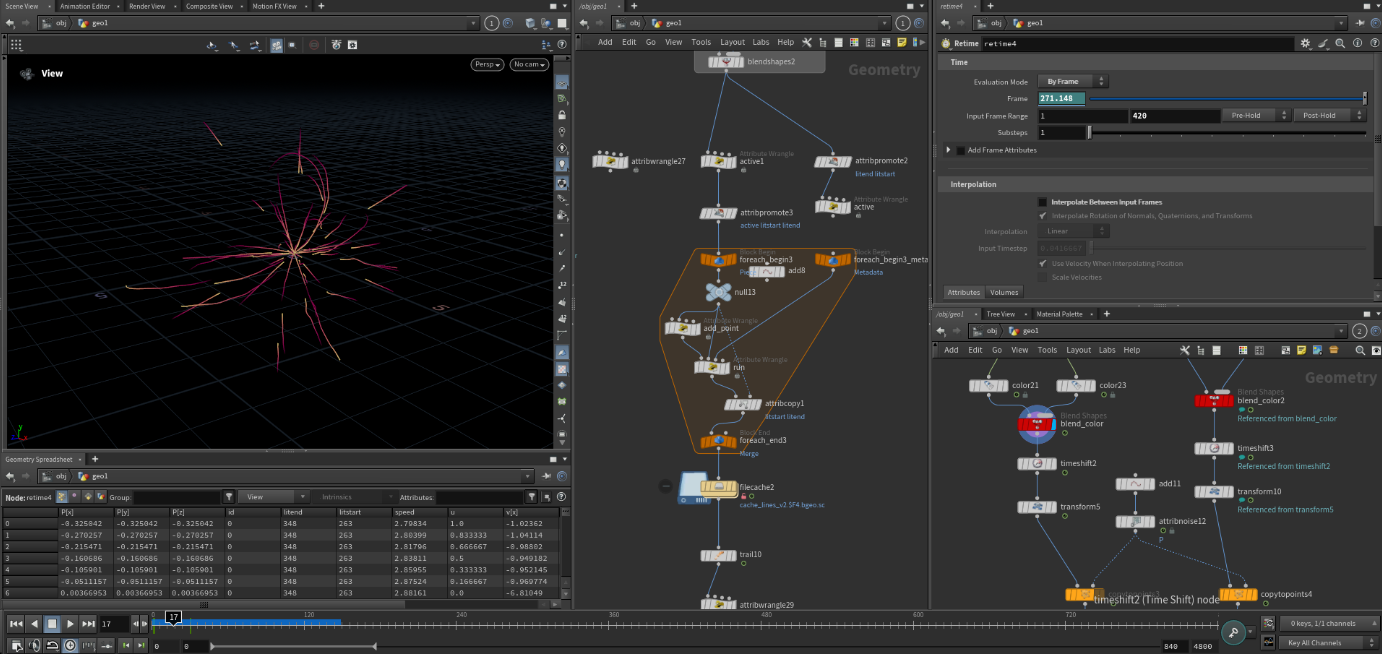Select the Volumes tab button
This screenshot has height=654, width=1382.
pos(1003,292)
